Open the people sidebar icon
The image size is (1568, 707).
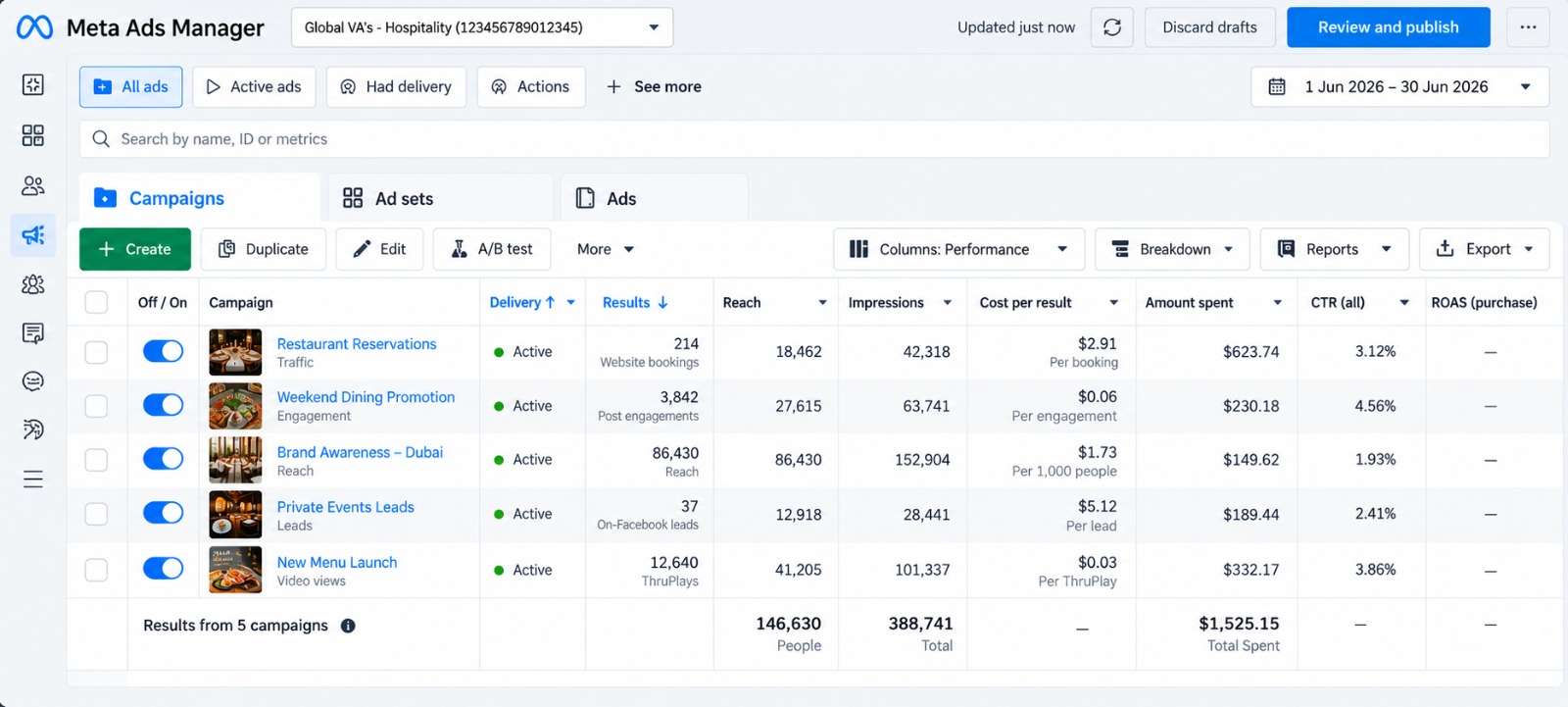pyautogui.click(x=33, y=185)
